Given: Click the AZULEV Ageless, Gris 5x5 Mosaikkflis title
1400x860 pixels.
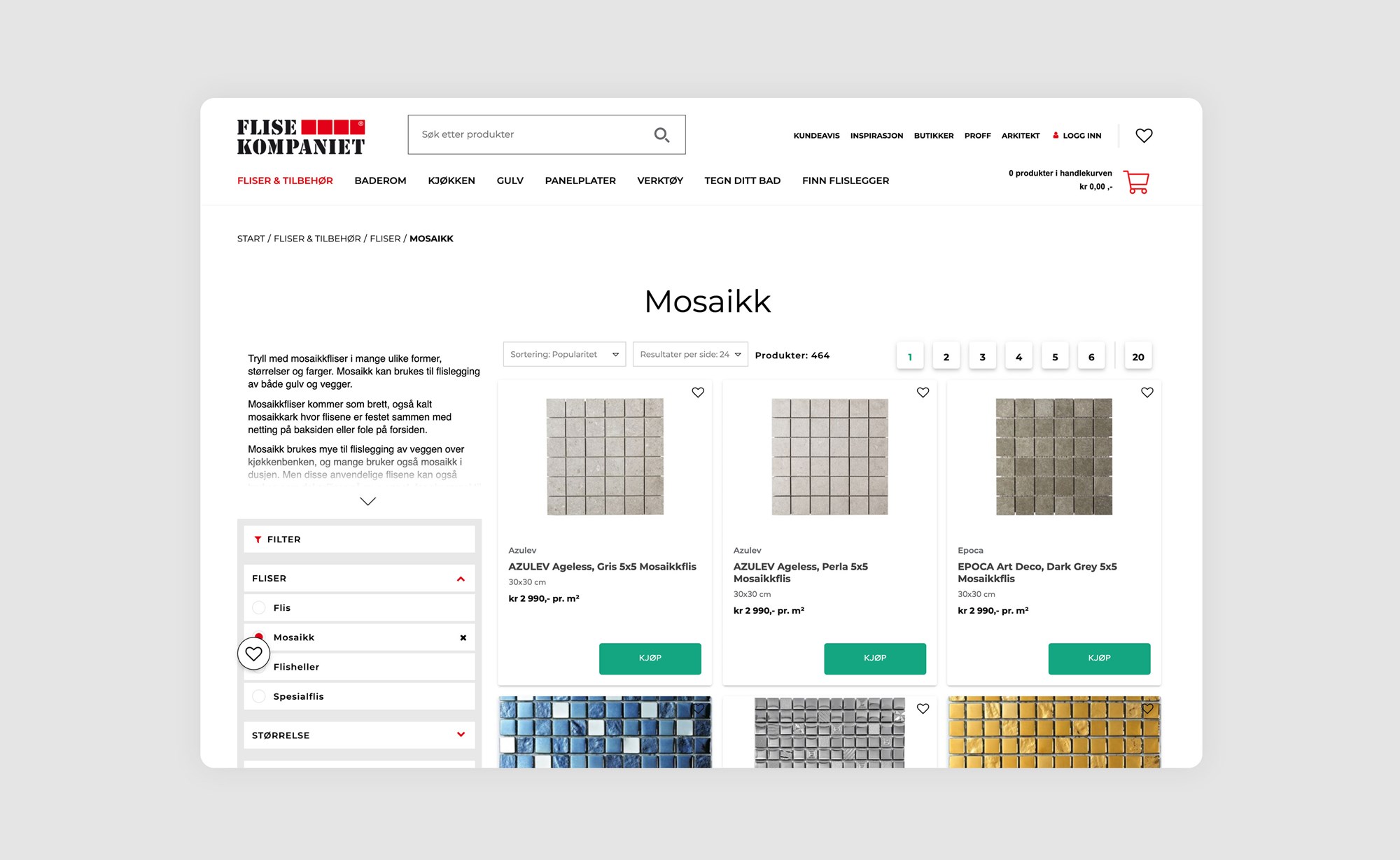Looking at the screenshot, I should pyautogui.click(x=602, y=566).
